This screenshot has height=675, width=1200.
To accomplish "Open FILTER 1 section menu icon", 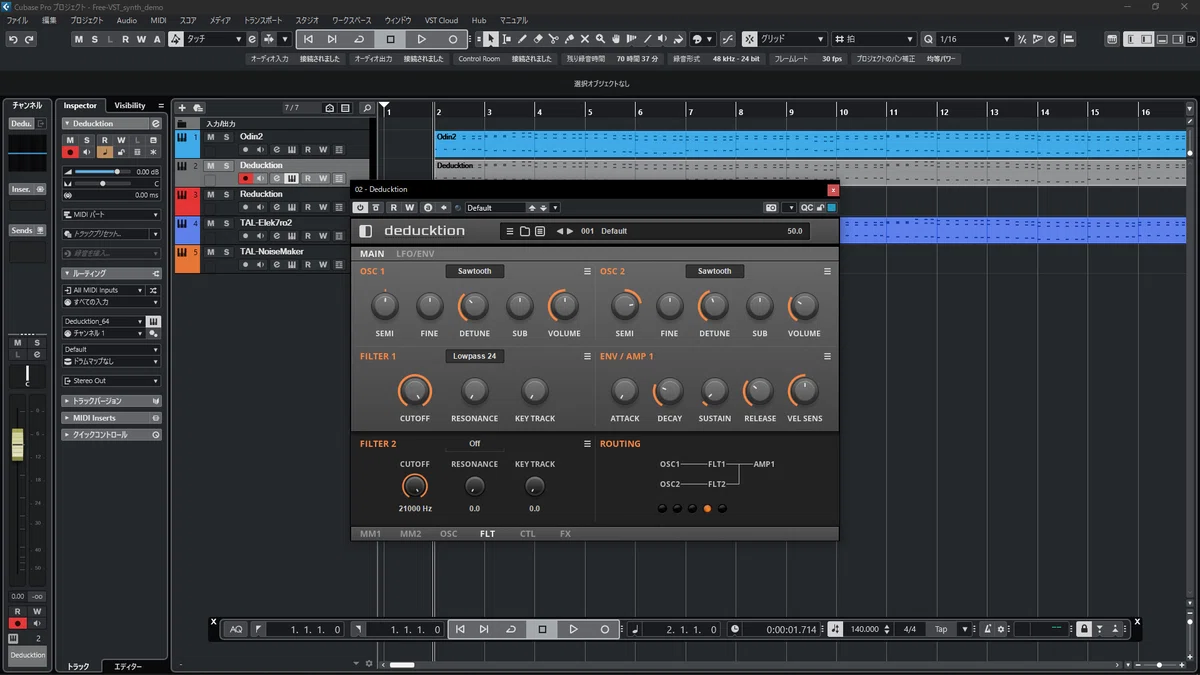I will (588, 356).
